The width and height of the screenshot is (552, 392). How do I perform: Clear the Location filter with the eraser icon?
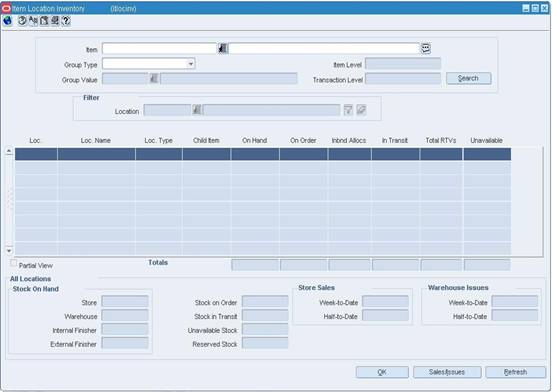[x=361, y=110]
